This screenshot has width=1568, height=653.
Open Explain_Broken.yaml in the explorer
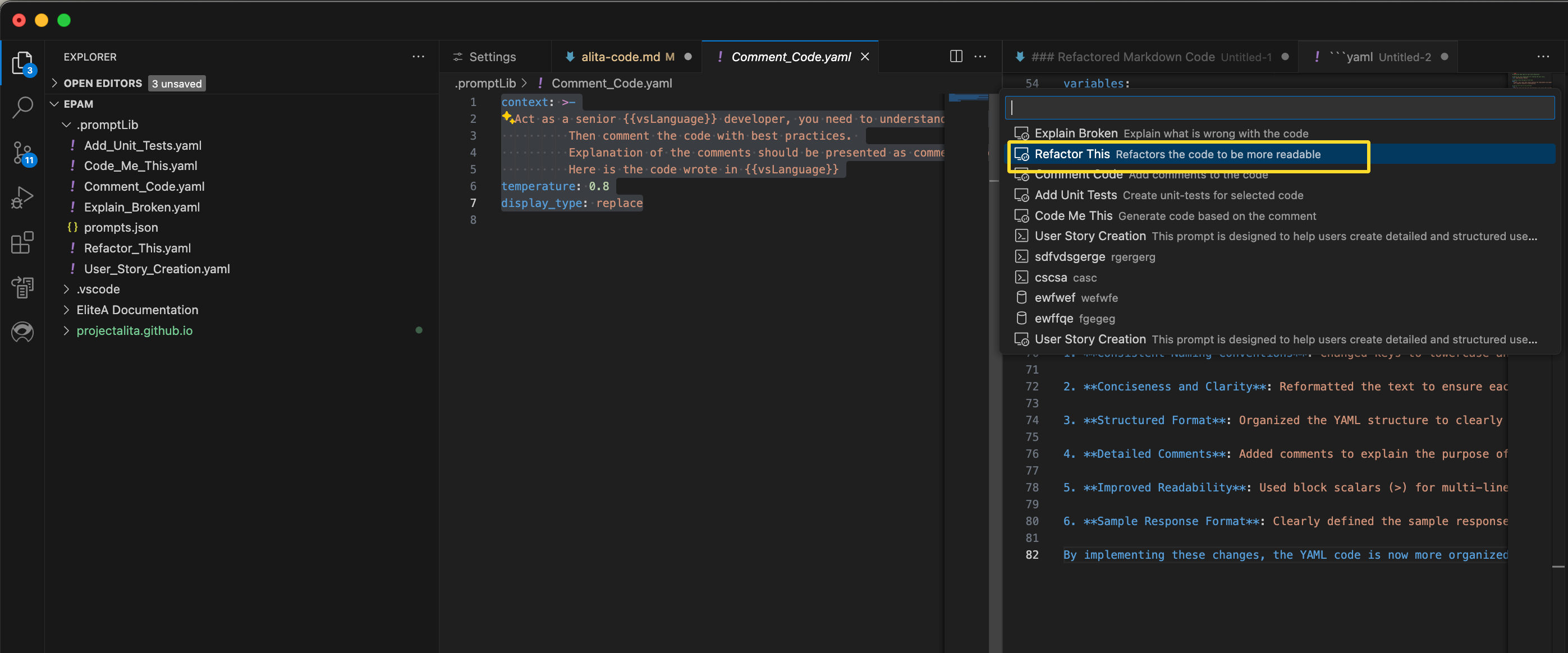tap(142, 207)
